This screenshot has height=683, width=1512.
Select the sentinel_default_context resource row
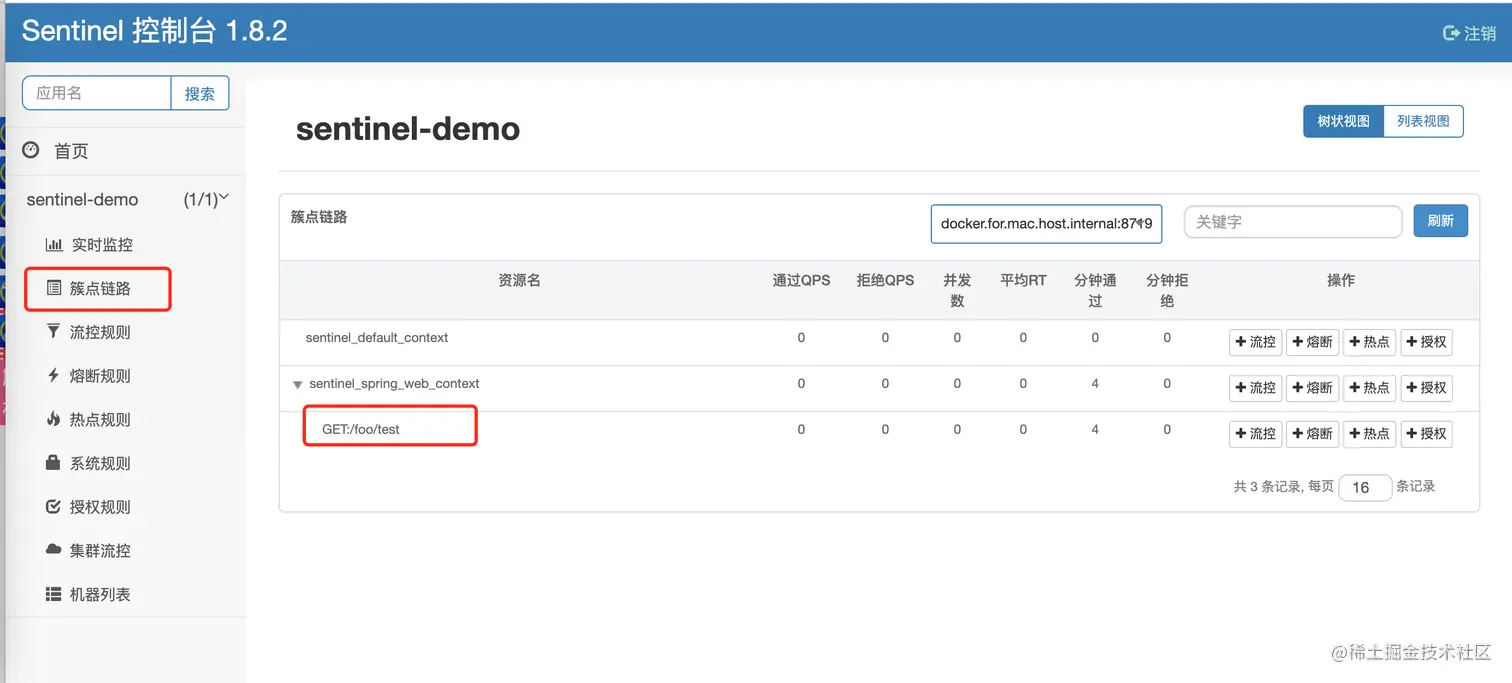point(879,342)
